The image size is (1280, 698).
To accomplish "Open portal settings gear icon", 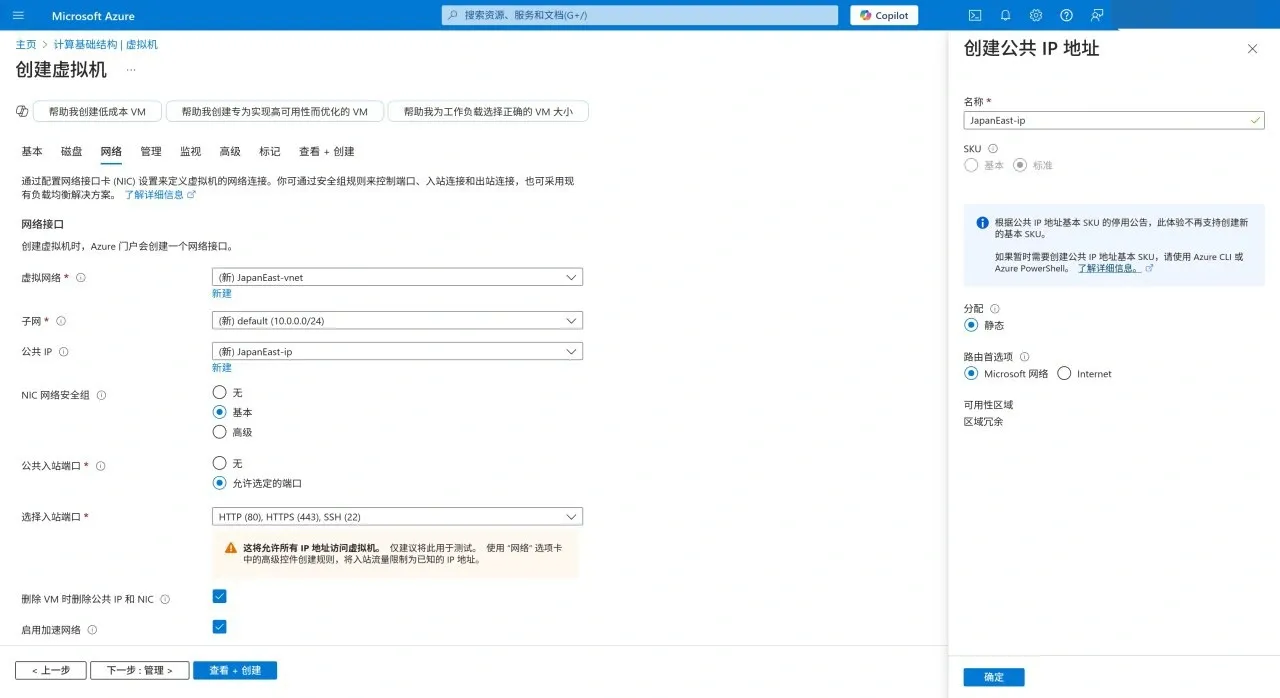I will pyautogui.click(x=1036, y=15).
